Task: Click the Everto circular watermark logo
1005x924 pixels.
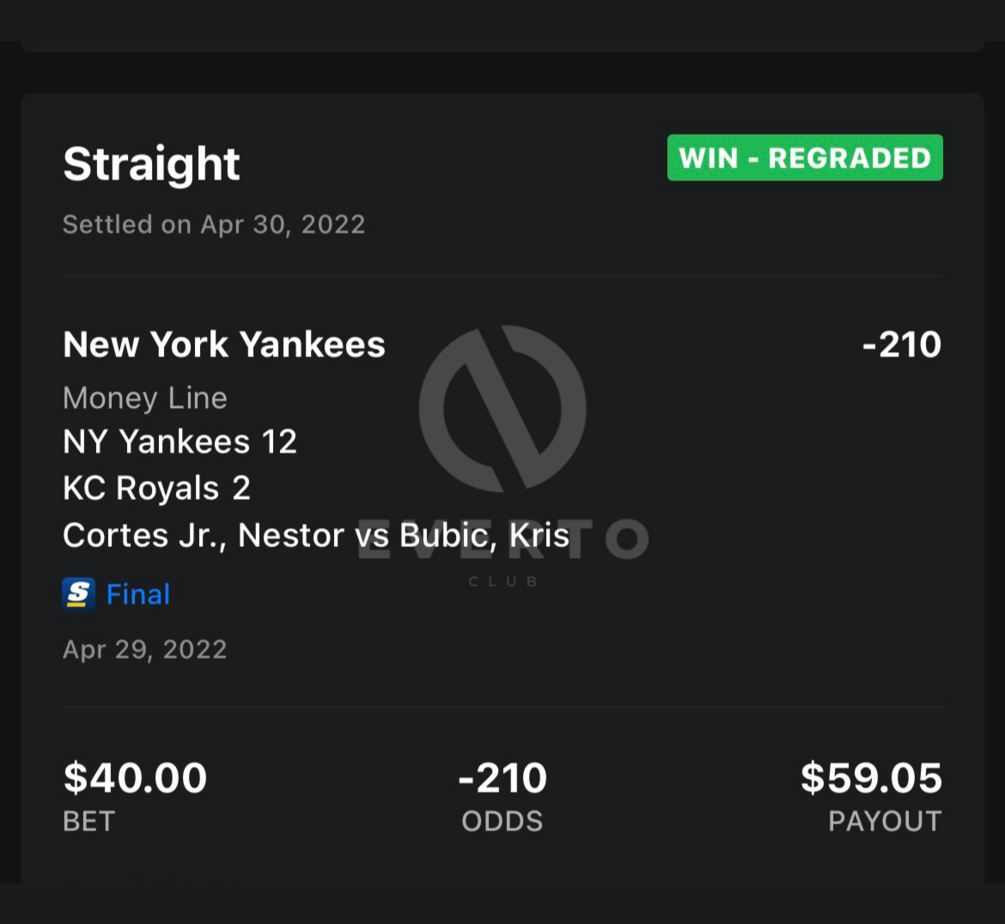Action: (x=502, y=408)
